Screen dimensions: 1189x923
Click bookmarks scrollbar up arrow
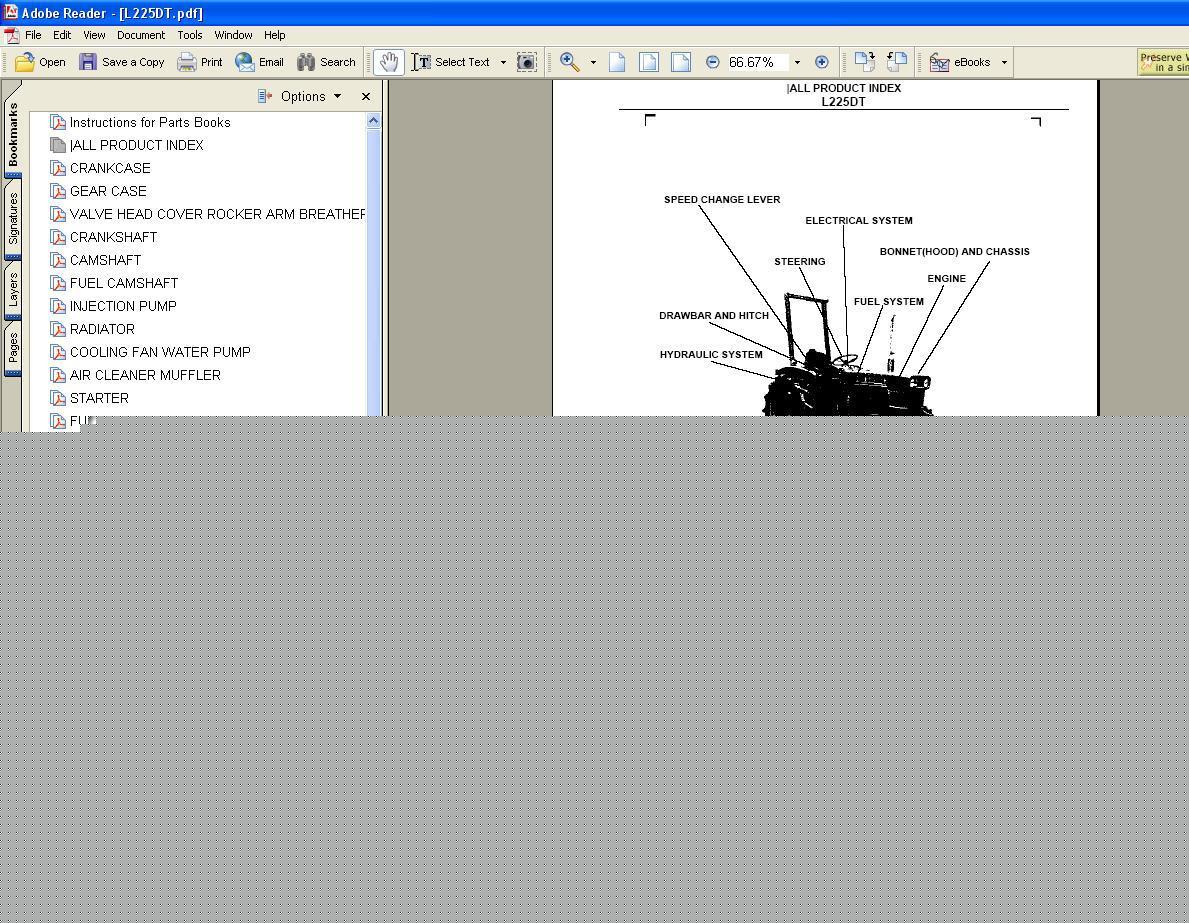373,121
